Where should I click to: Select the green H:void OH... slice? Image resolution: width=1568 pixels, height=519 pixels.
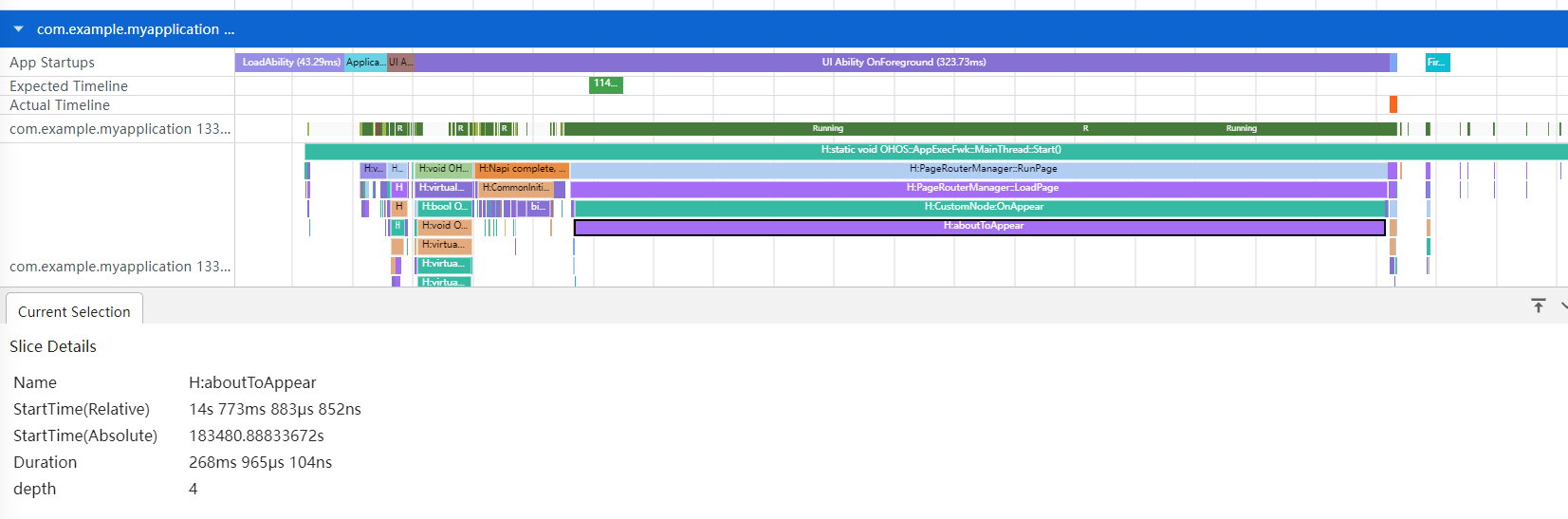[444, 170]
